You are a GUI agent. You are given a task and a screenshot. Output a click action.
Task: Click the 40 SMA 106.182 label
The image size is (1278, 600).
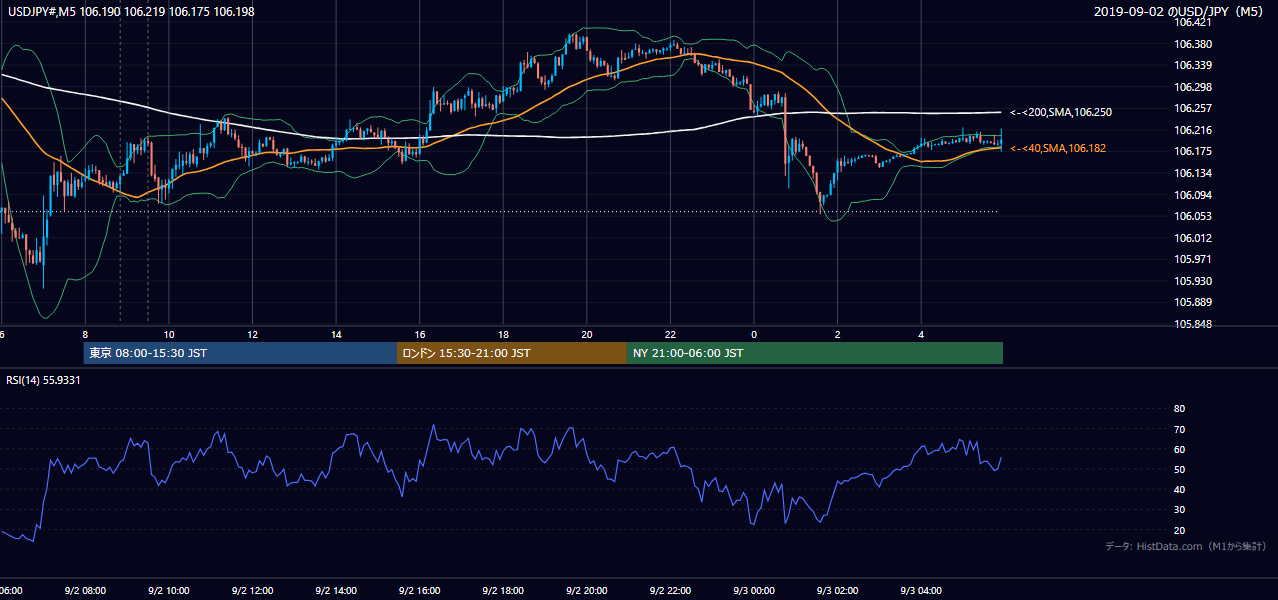pyautogui.click(x=1058, y=149)
